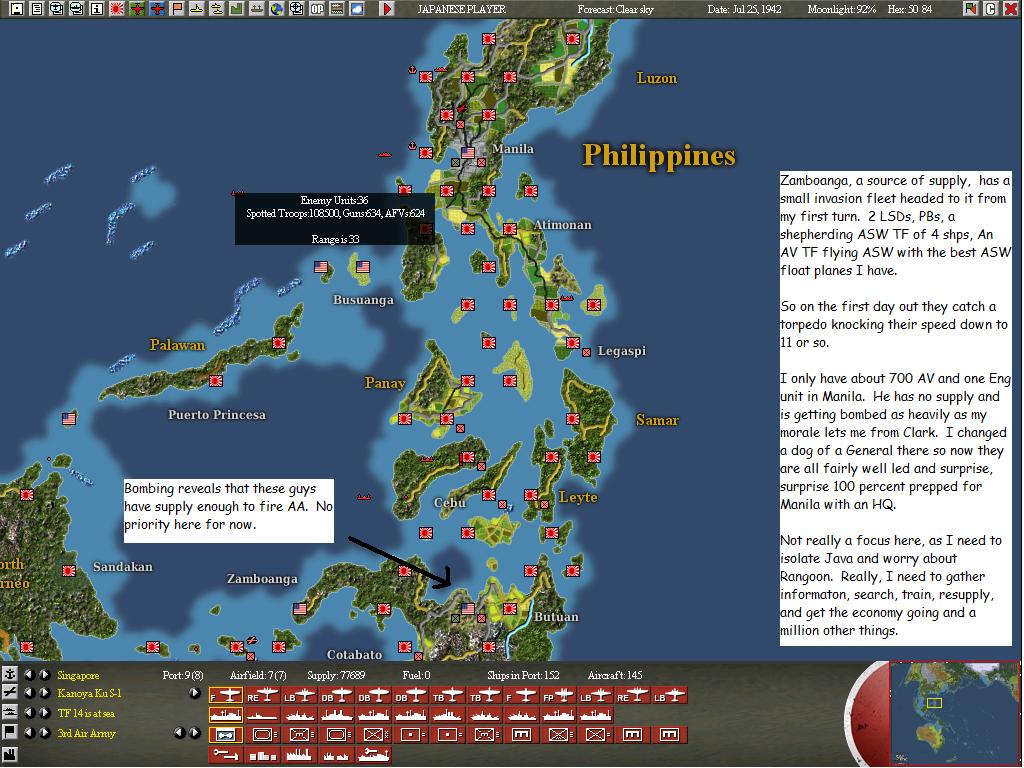
Task: Click the Singapore base name
Action: [x=78, y=675]
